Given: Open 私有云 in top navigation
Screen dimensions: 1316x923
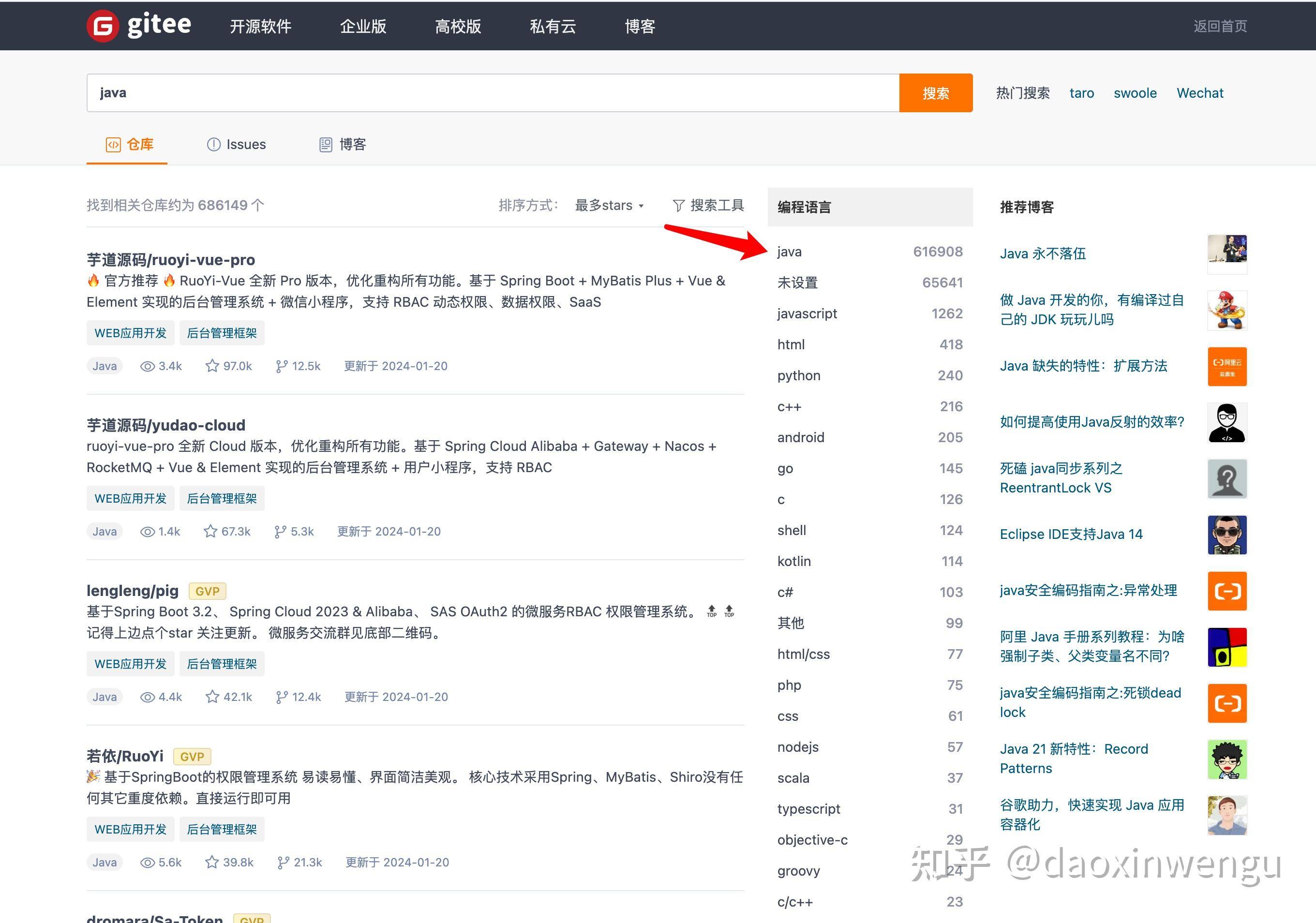Looking at the screenshot, I should click(x=553, y=26).
